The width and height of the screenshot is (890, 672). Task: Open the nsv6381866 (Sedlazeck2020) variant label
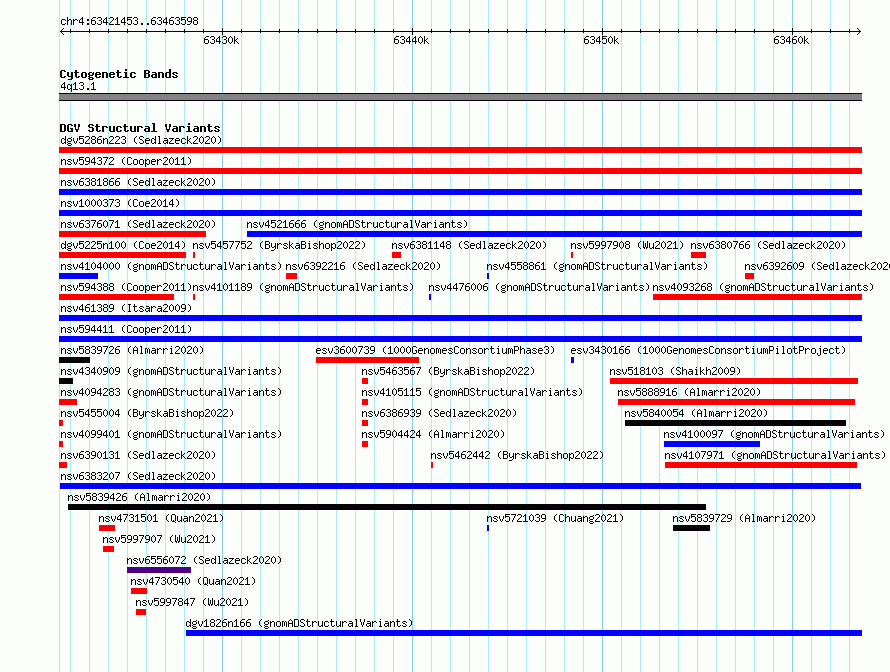138,182
